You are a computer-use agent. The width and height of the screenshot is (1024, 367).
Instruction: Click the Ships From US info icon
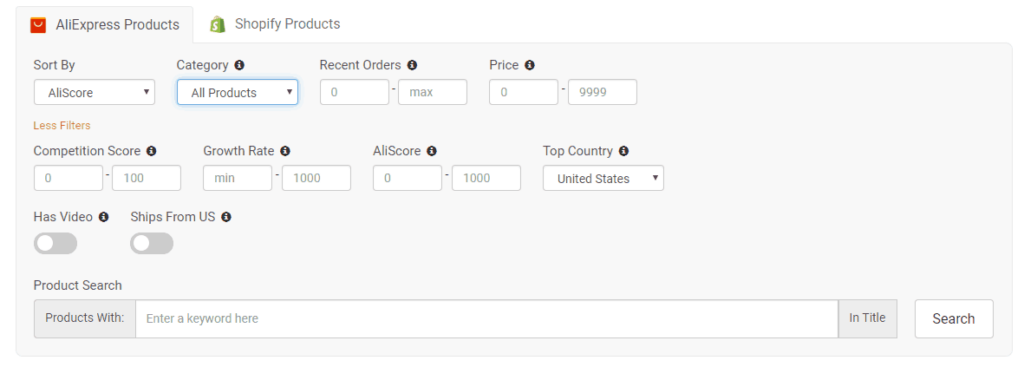[x=226, y=217]
